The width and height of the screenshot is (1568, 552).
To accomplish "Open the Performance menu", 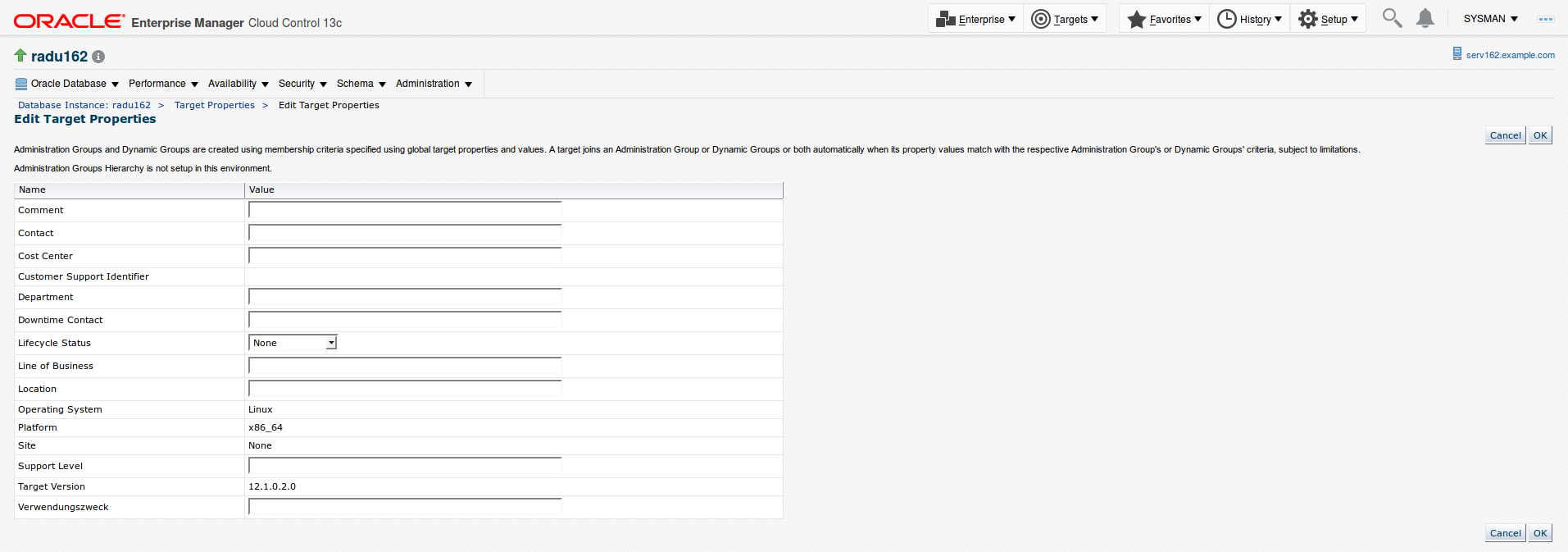I will (x=163, y=84).
